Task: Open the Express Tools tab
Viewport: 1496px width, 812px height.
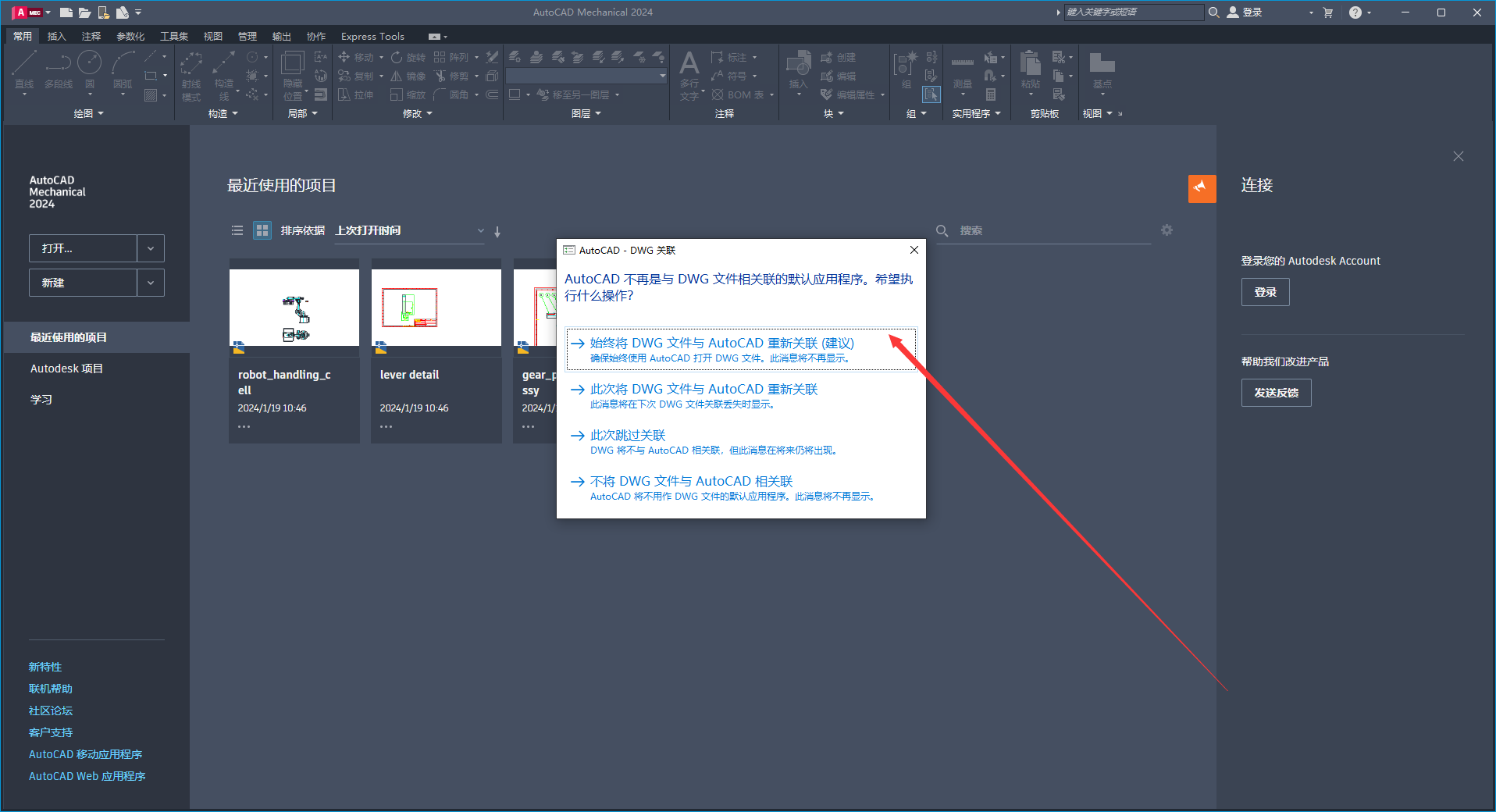Action: 372,36
